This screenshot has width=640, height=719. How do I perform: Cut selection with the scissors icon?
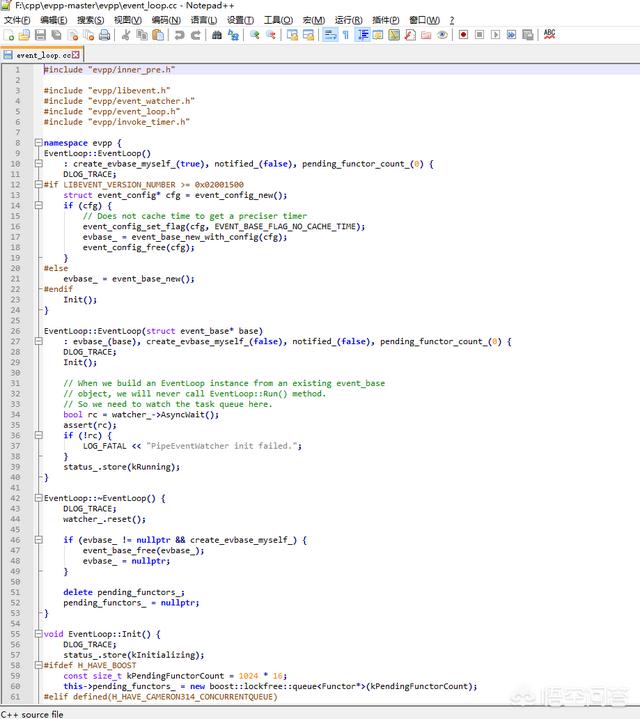[126, 35]
